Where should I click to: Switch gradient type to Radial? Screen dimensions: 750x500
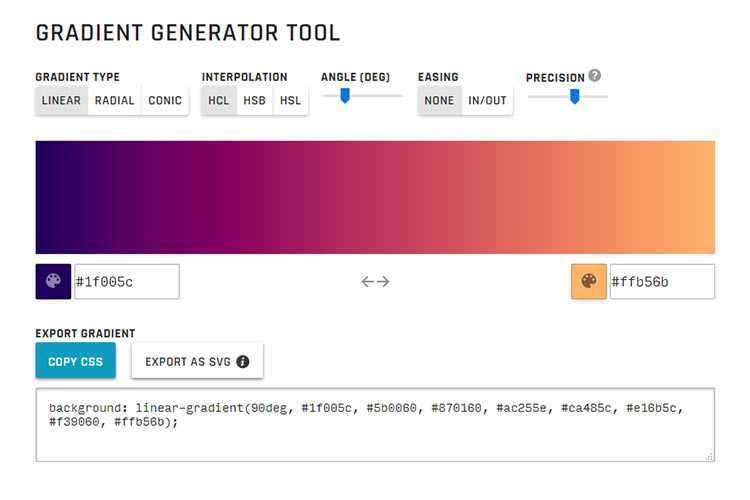pos(114,101)
